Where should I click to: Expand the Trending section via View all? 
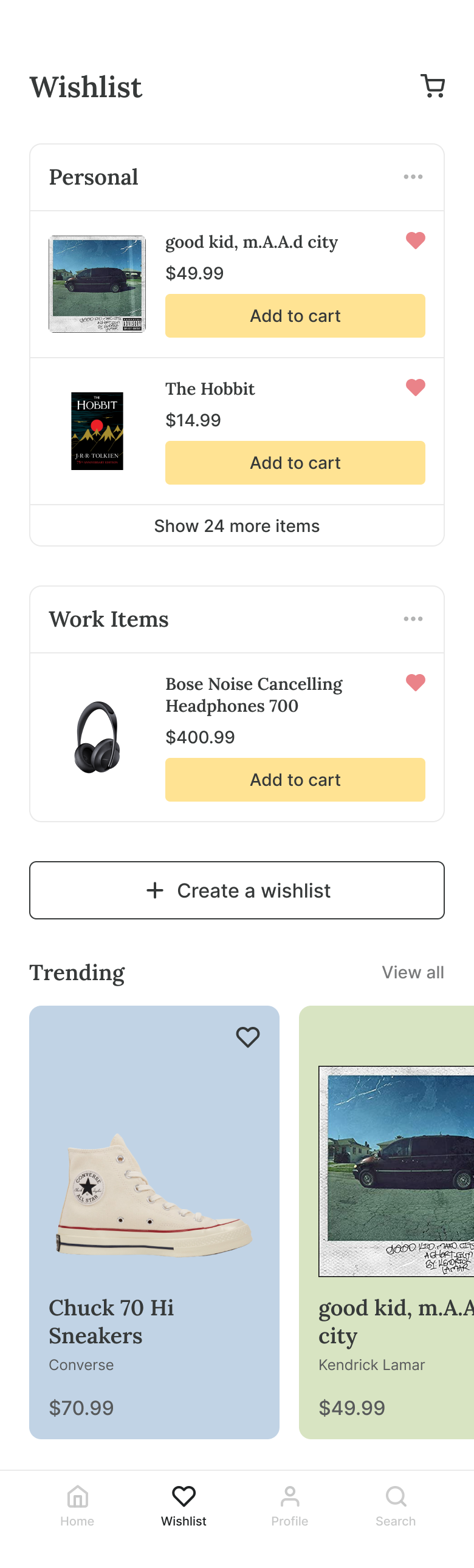413,972
